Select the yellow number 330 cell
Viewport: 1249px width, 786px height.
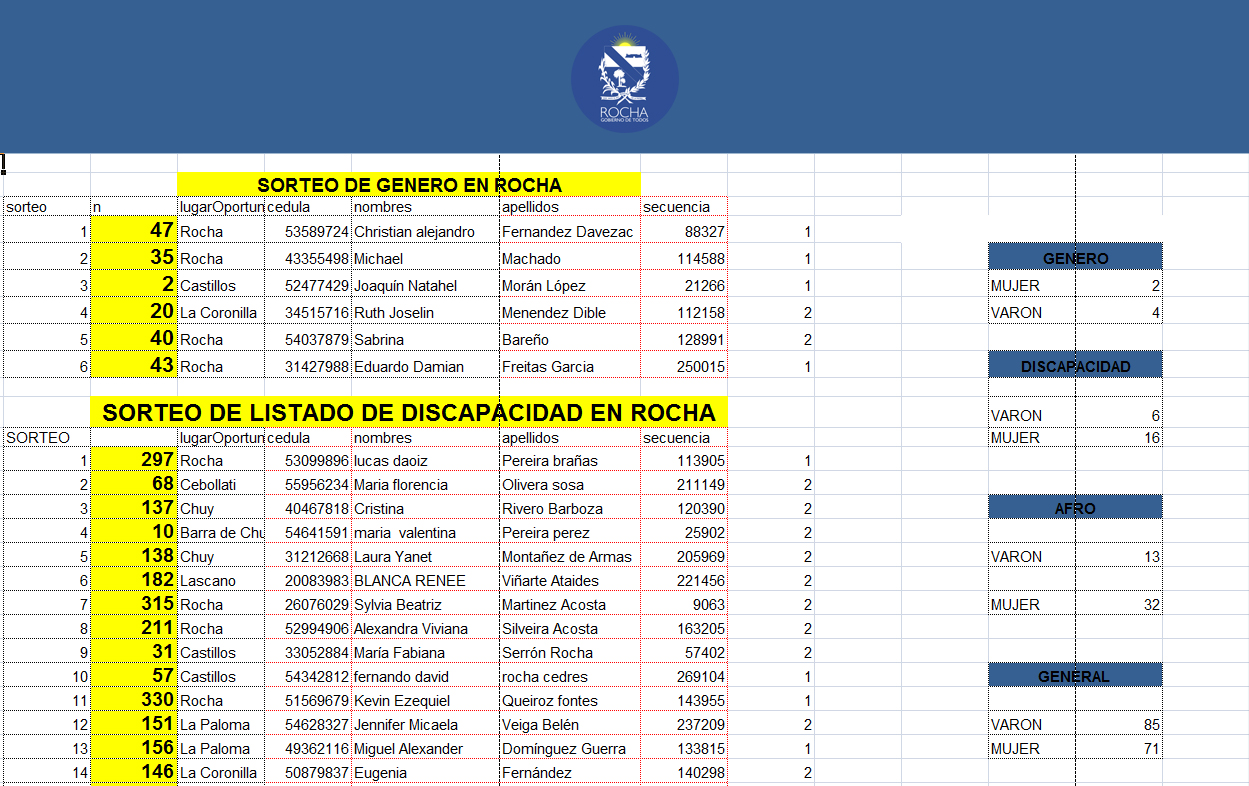point(134,700)
